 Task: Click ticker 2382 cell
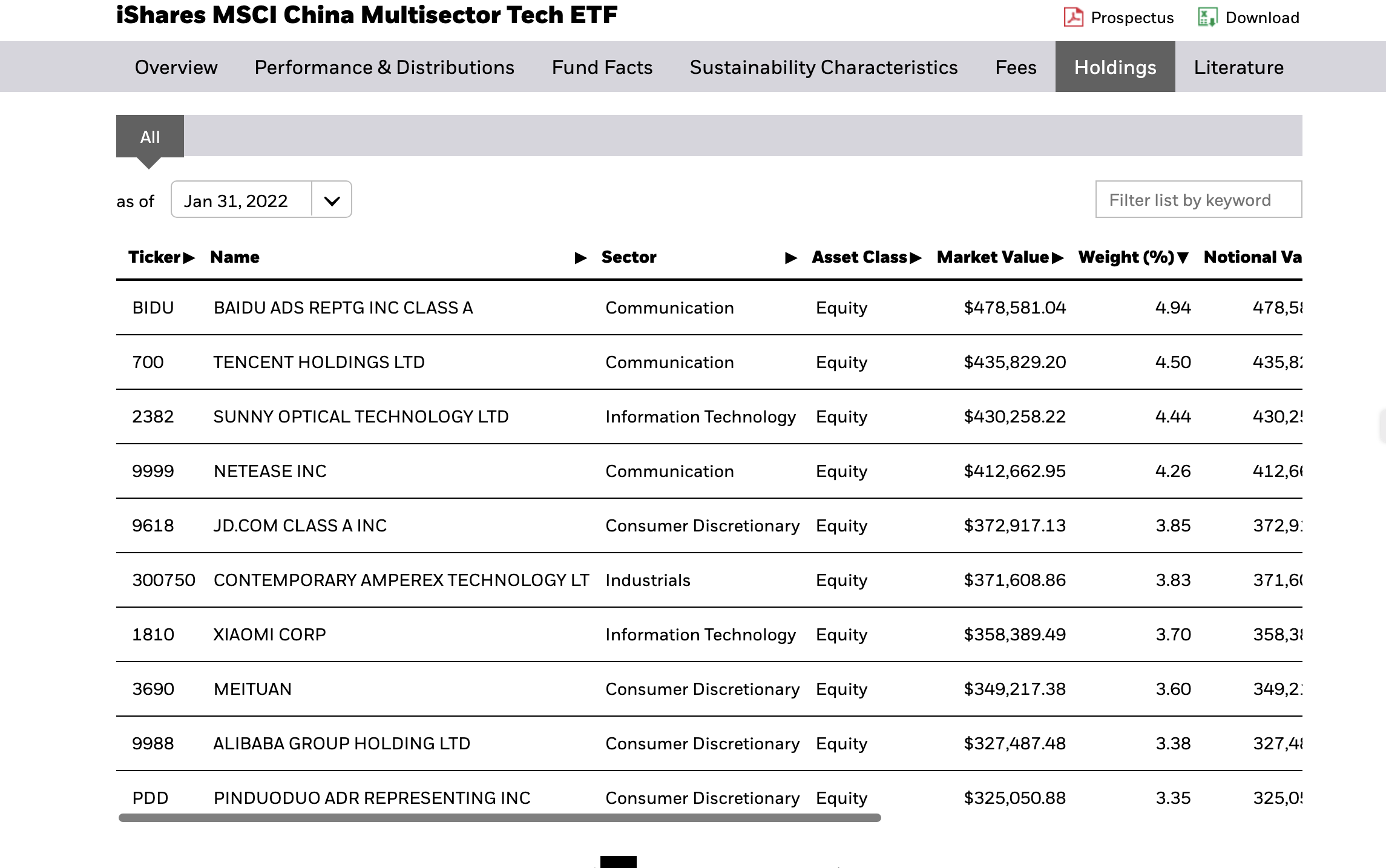point(153,416)
